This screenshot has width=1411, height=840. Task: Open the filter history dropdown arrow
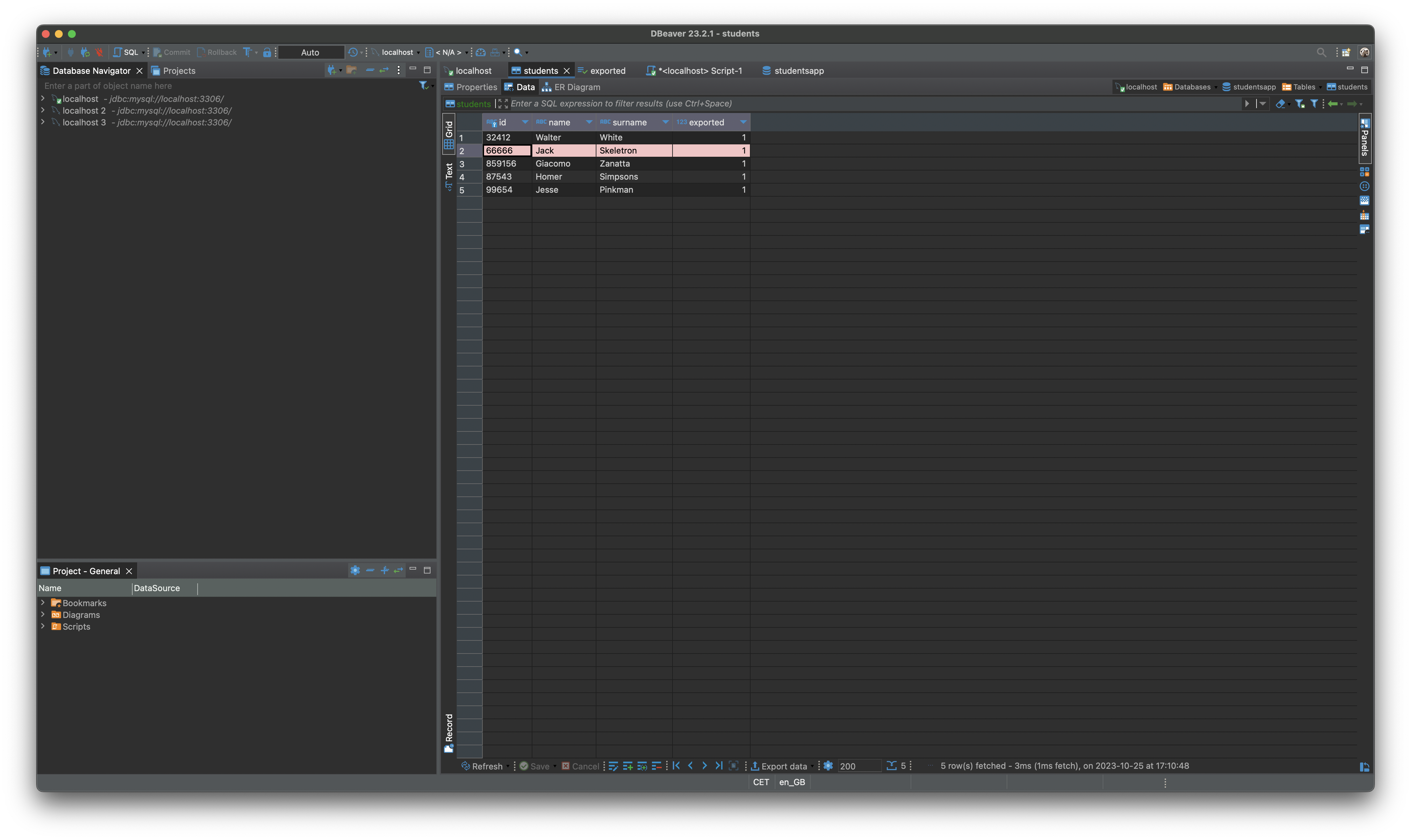coord(1263,104)
